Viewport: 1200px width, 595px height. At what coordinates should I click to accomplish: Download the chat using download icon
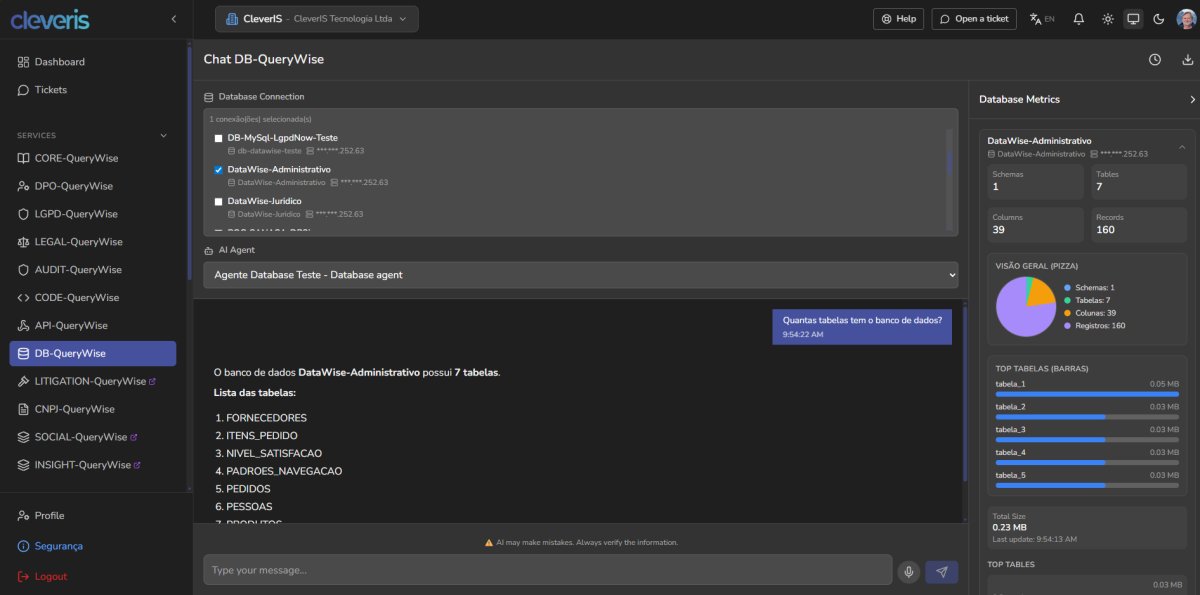click(x=1187, y=60)
